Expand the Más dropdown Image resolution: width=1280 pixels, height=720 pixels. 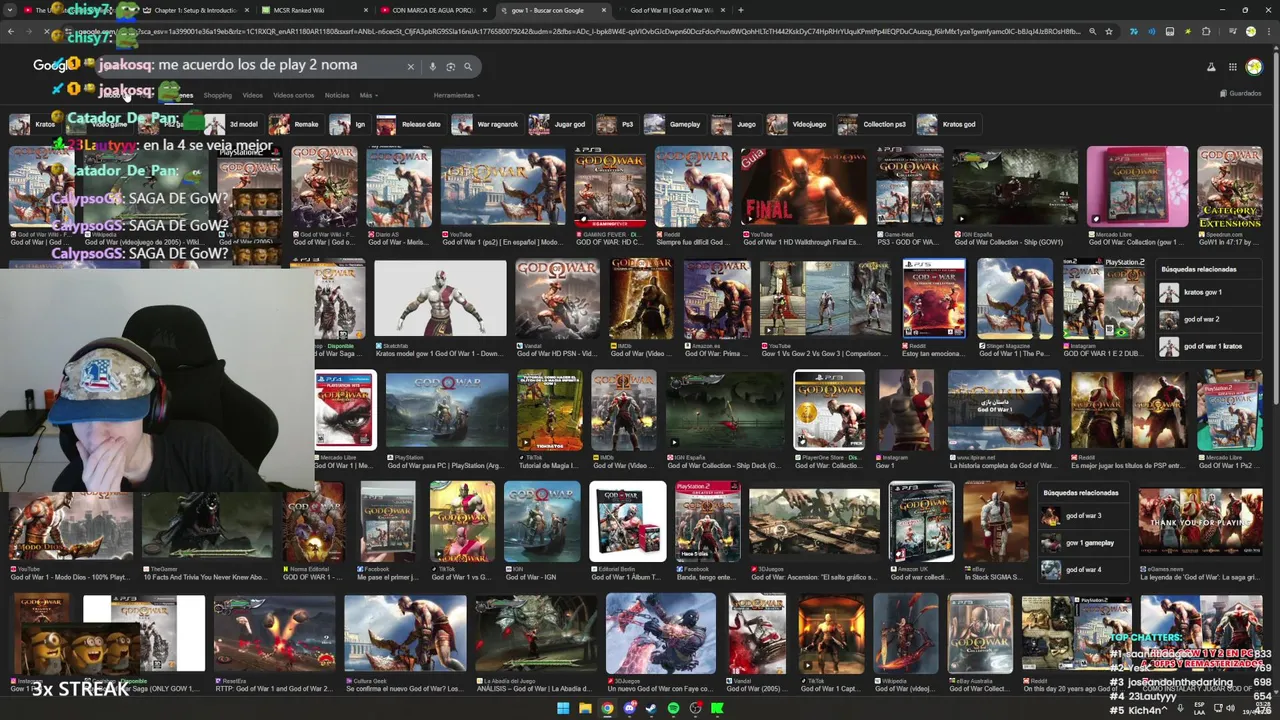click(368, 95)
